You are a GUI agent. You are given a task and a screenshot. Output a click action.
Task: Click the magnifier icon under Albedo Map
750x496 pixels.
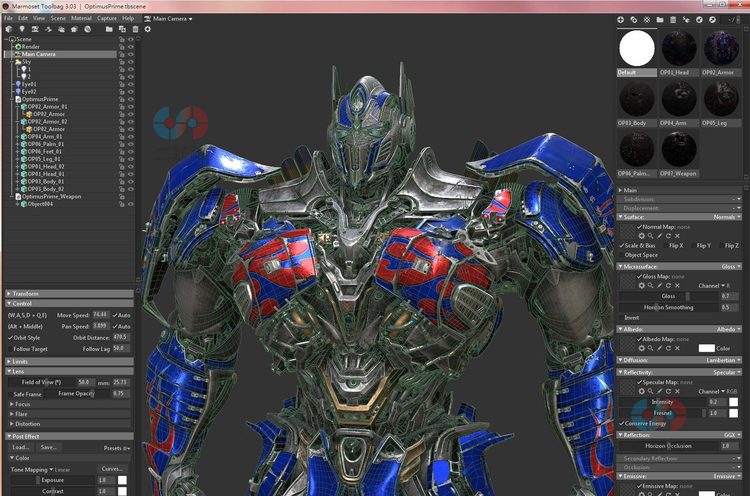pyautogui.click(x=651, y=348)
